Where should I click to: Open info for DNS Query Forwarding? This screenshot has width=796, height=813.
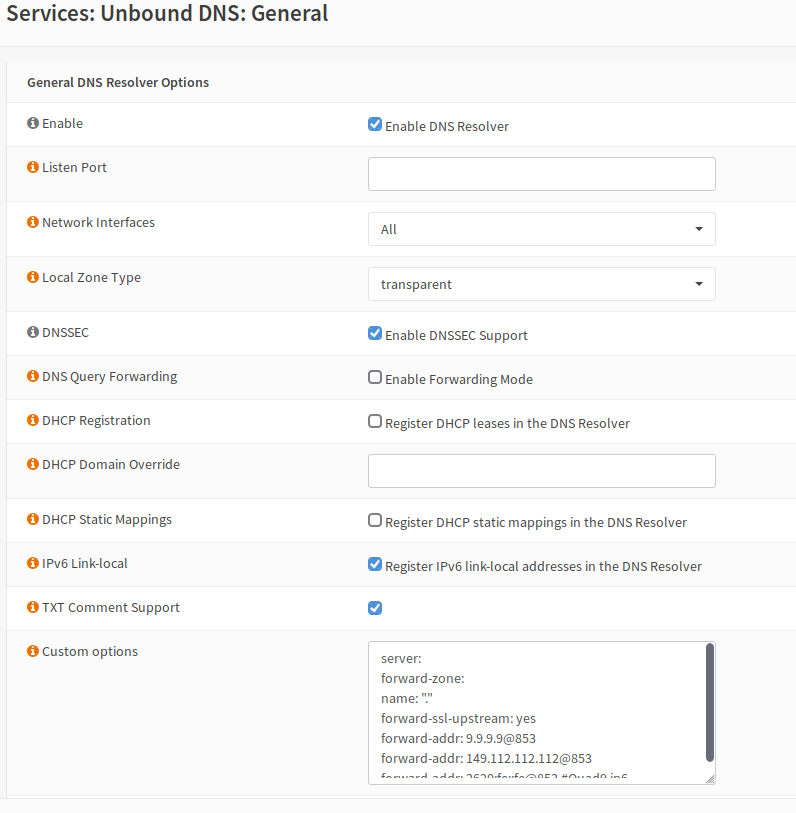[x=32, y=376]
